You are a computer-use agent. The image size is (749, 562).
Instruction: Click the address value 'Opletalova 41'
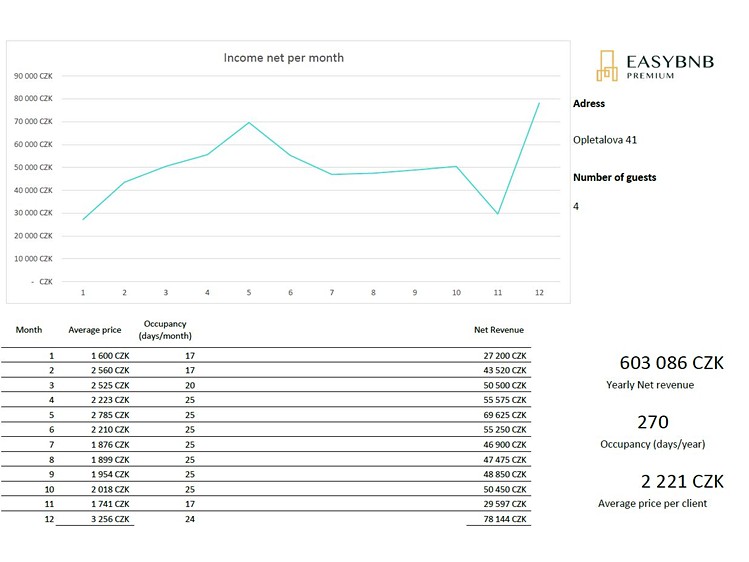(x=605, y=140)
